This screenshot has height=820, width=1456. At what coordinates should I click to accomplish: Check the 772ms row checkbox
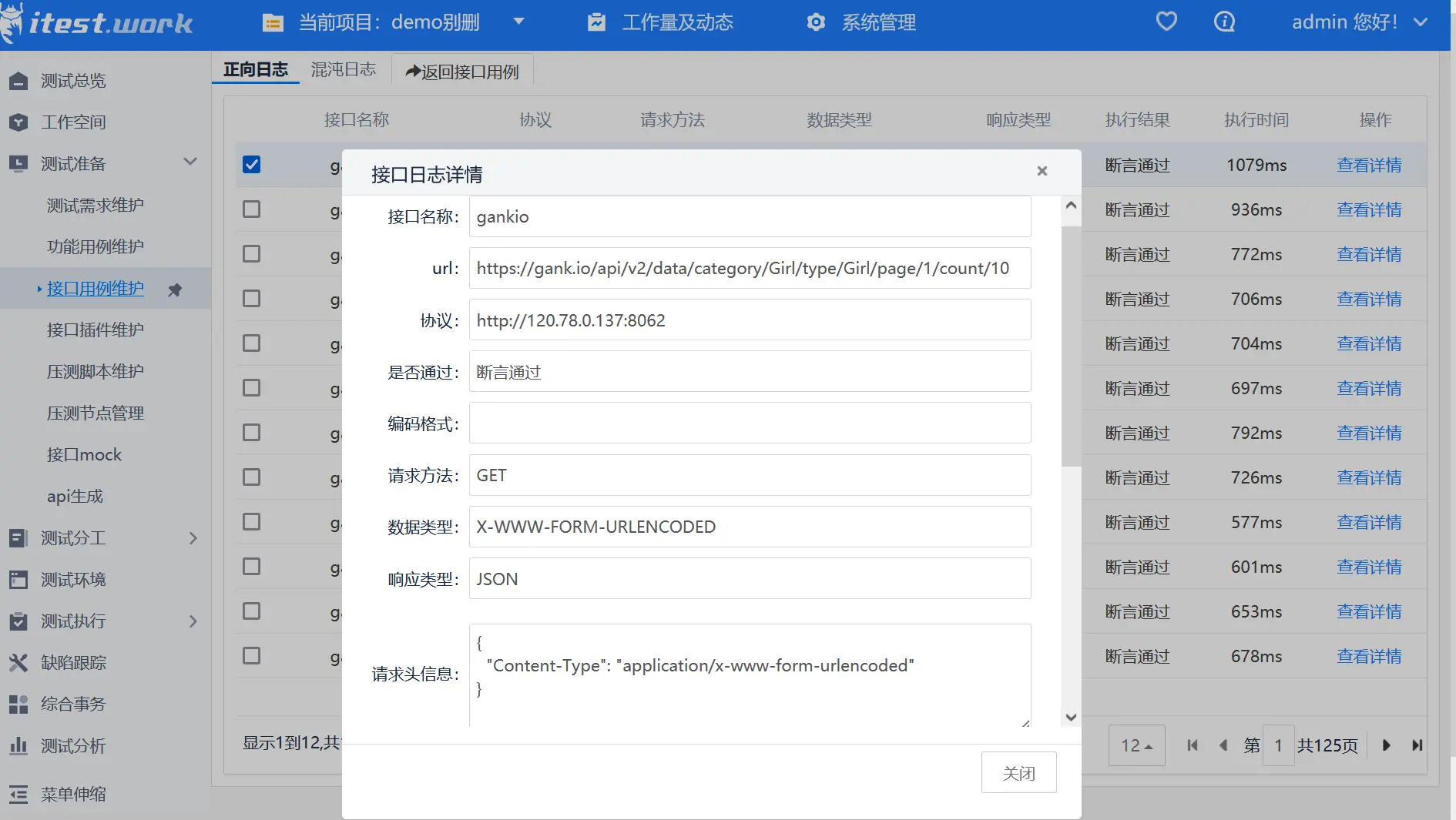251,254
